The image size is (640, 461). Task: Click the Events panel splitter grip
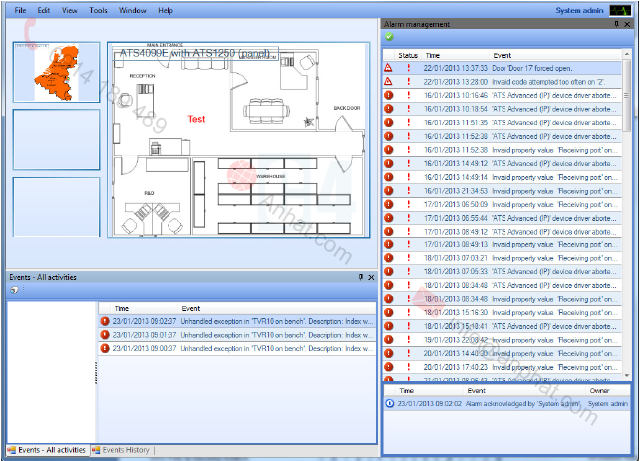(96, 372)
